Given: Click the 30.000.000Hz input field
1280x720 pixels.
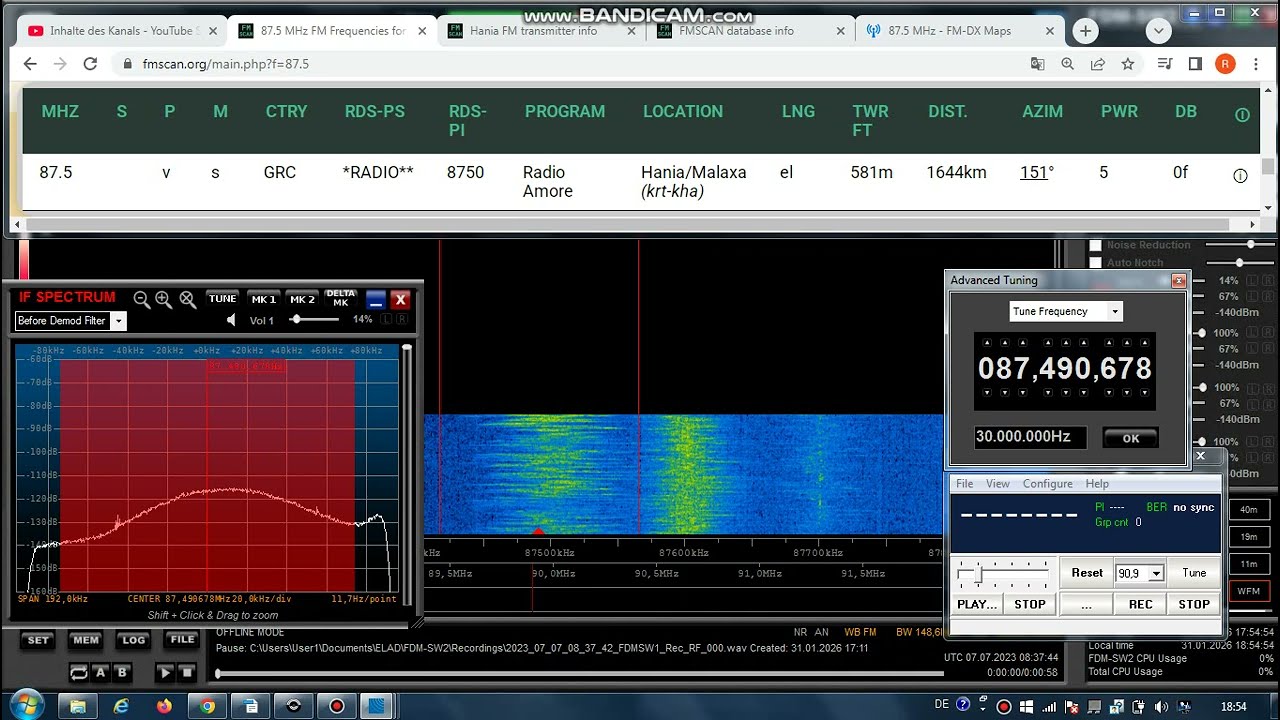Looking at the screenshot, I should (1030, 437).
